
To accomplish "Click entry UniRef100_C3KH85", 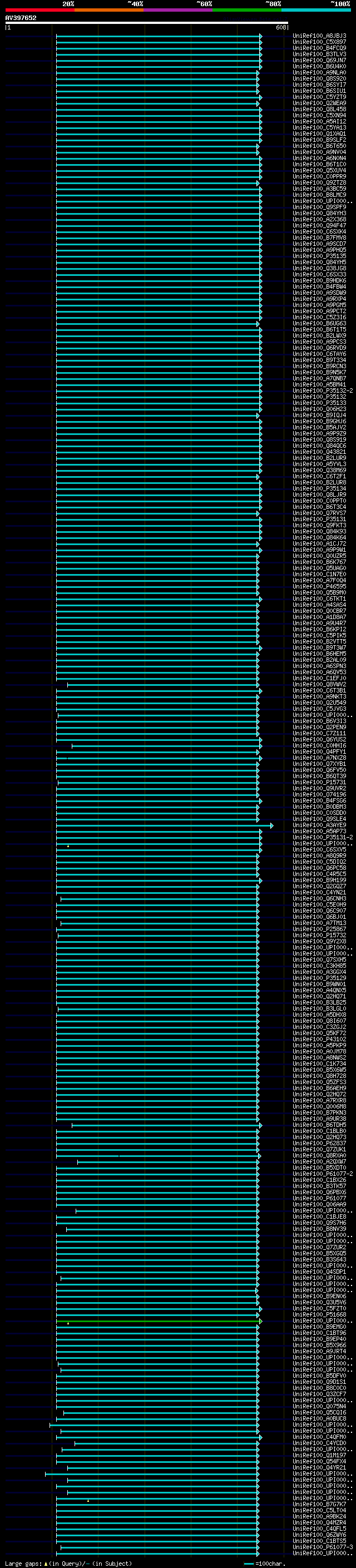I will point(319,966).
